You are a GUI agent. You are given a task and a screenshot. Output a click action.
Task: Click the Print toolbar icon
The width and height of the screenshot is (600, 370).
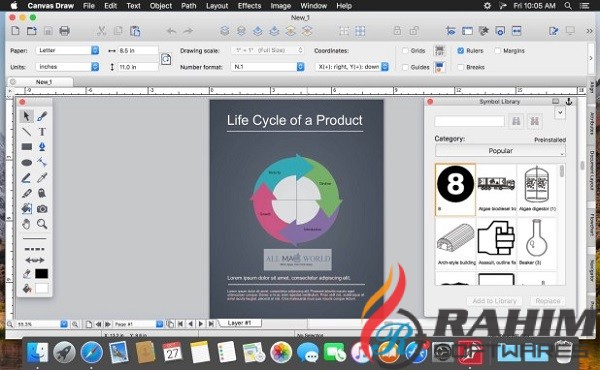[x=64, y=31]
